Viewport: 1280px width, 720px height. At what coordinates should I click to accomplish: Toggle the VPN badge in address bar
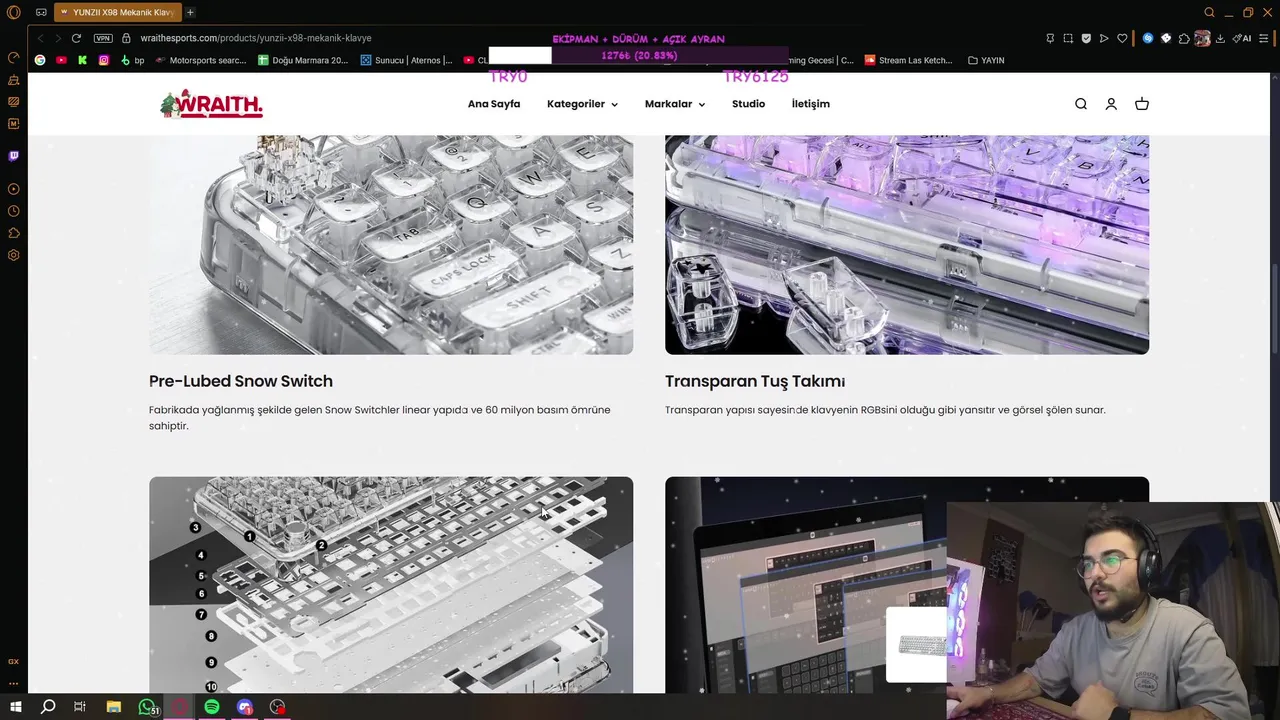pyautogui.click(x=103, y=38)
